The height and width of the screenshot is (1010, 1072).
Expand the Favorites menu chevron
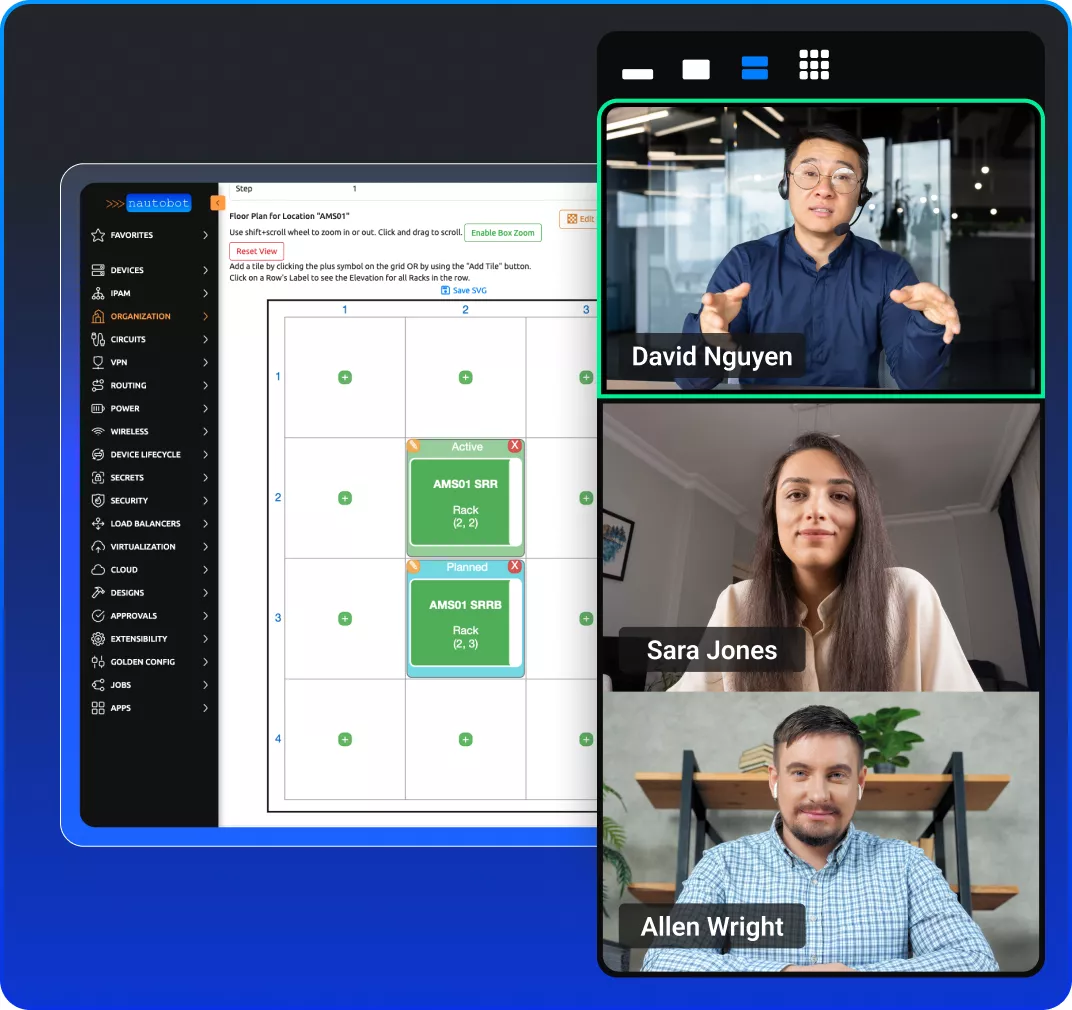coord(205,235)
